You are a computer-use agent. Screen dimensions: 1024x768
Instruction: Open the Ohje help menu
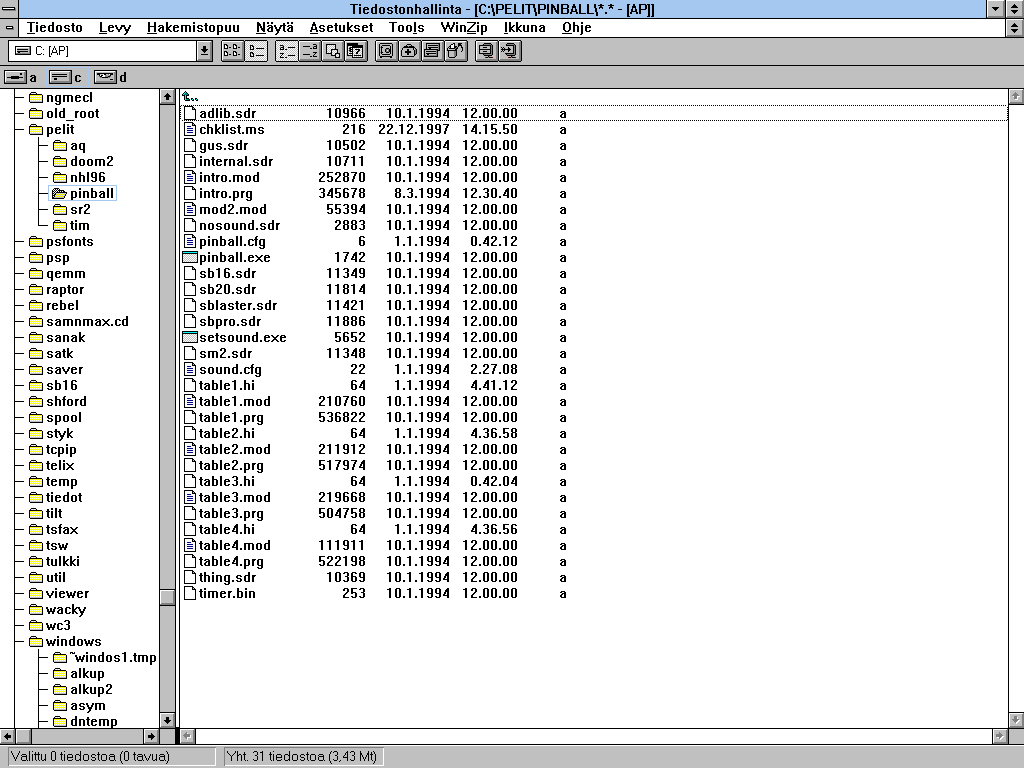coord(576,27)
